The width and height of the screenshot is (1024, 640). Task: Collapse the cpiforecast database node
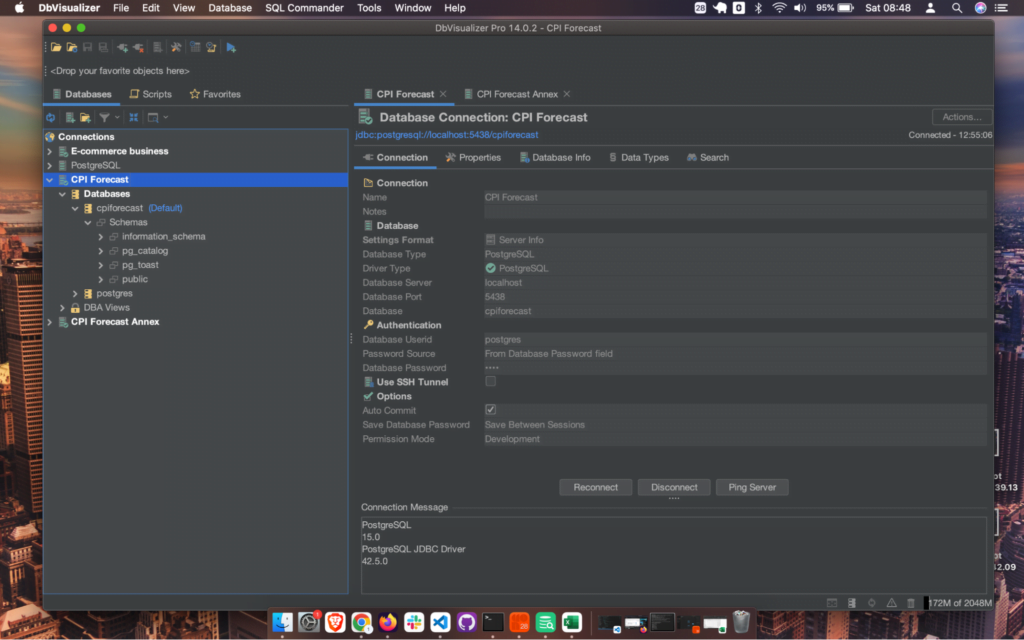pyautogui.click(x=75, y=208)
